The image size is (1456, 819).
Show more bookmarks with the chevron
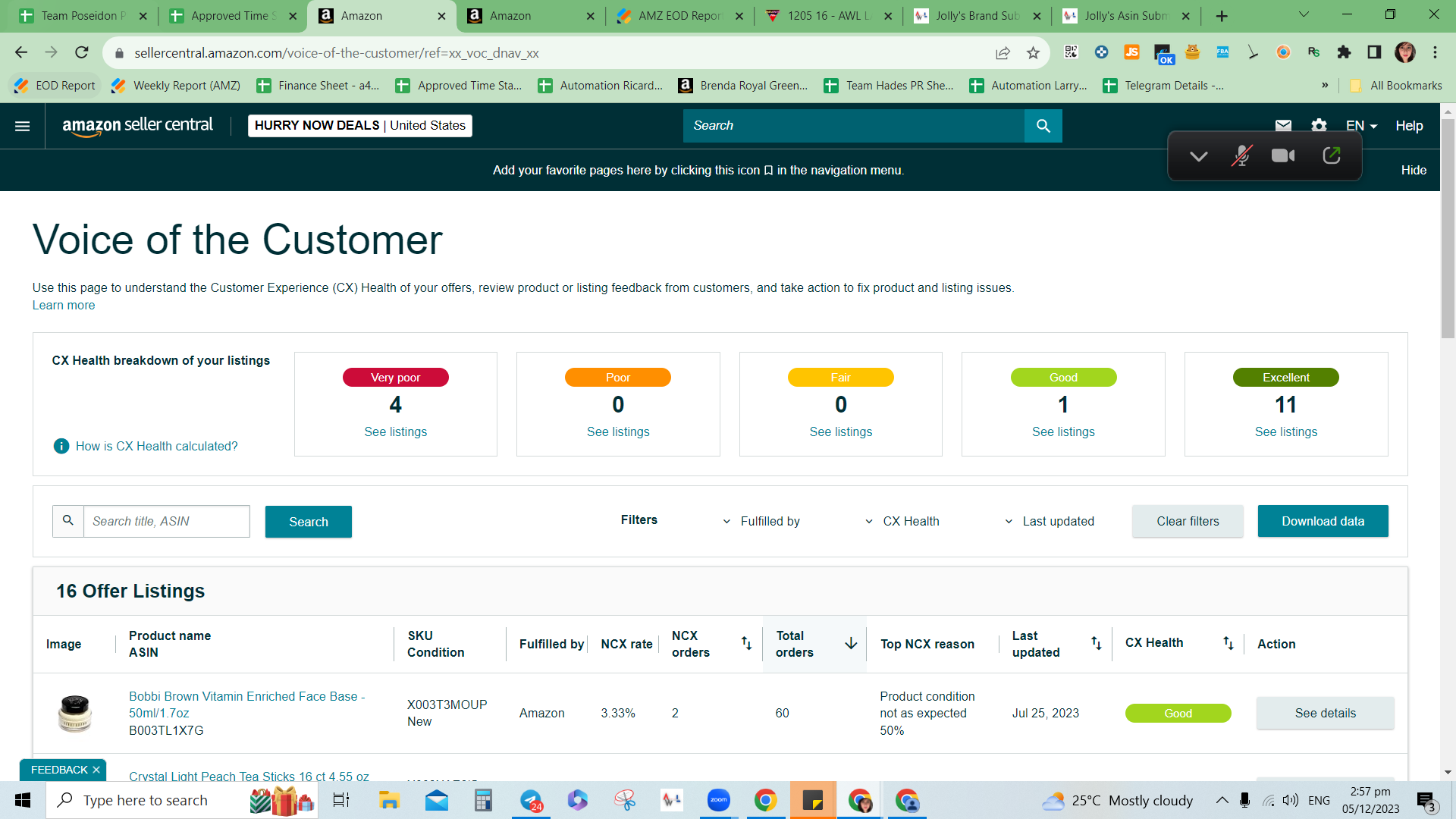pos(1325,85)
